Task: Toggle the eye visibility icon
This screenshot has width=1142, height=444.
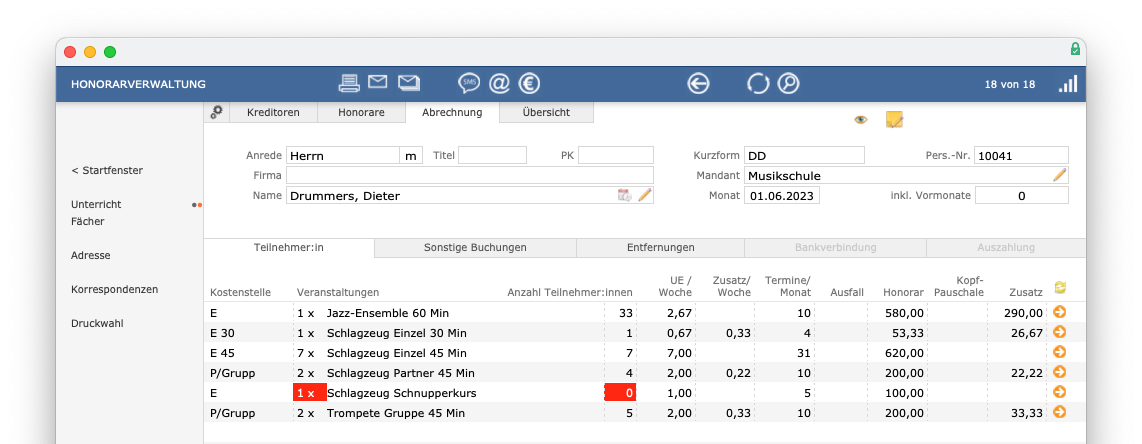Action: (x=861, y=120)
